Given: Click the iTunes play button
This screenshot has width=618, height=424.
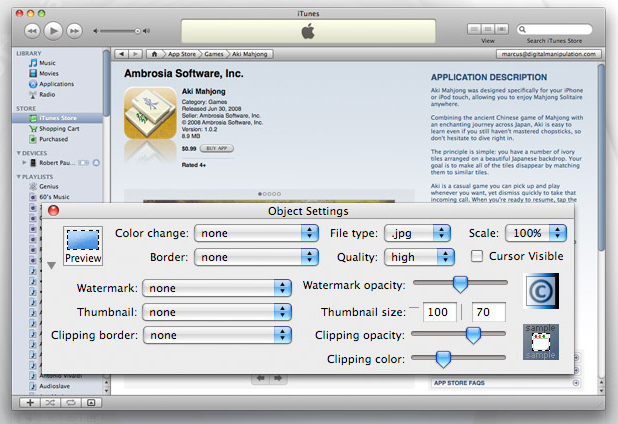Looking at the screenshot, I should tap(53, 30).
